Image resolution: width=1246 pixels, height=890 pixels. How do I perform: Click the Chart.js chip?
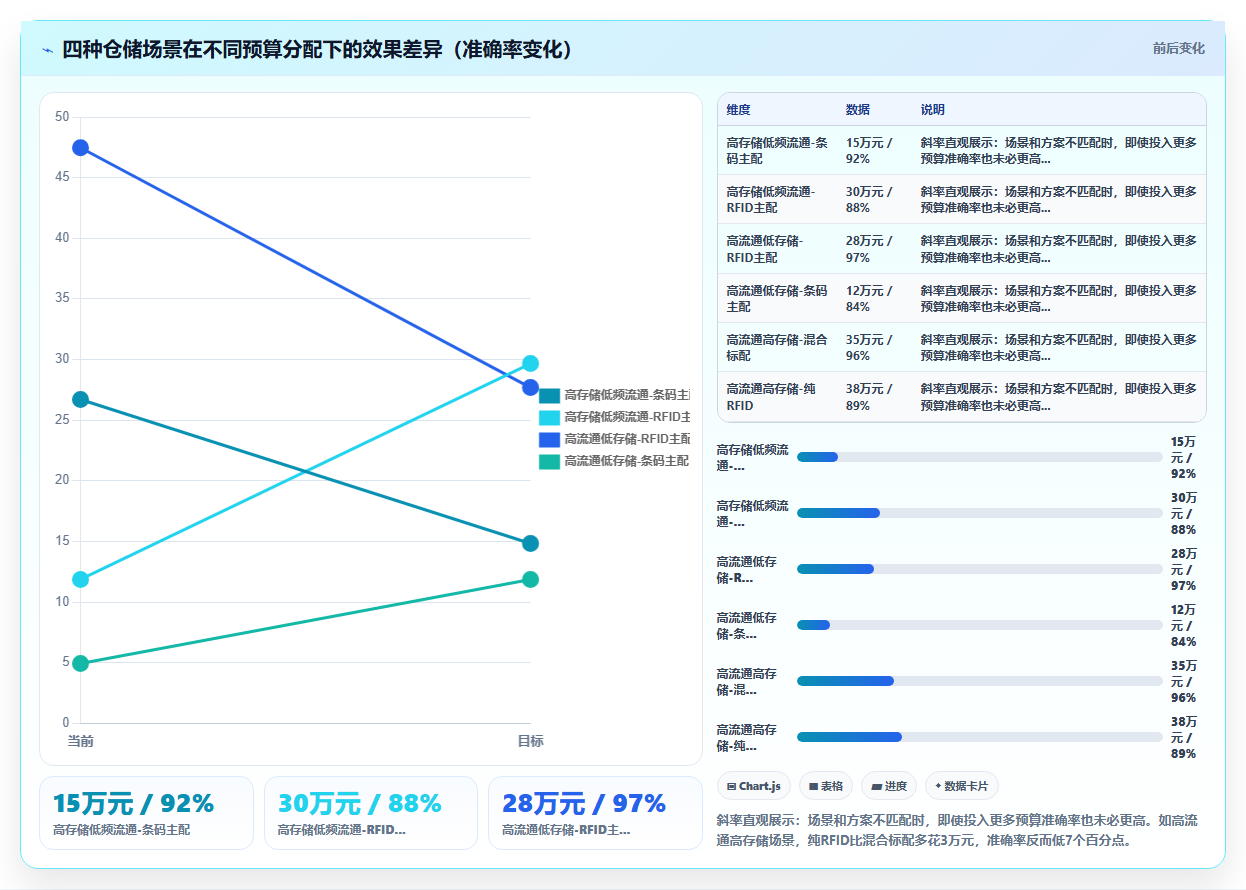[754, 786]
